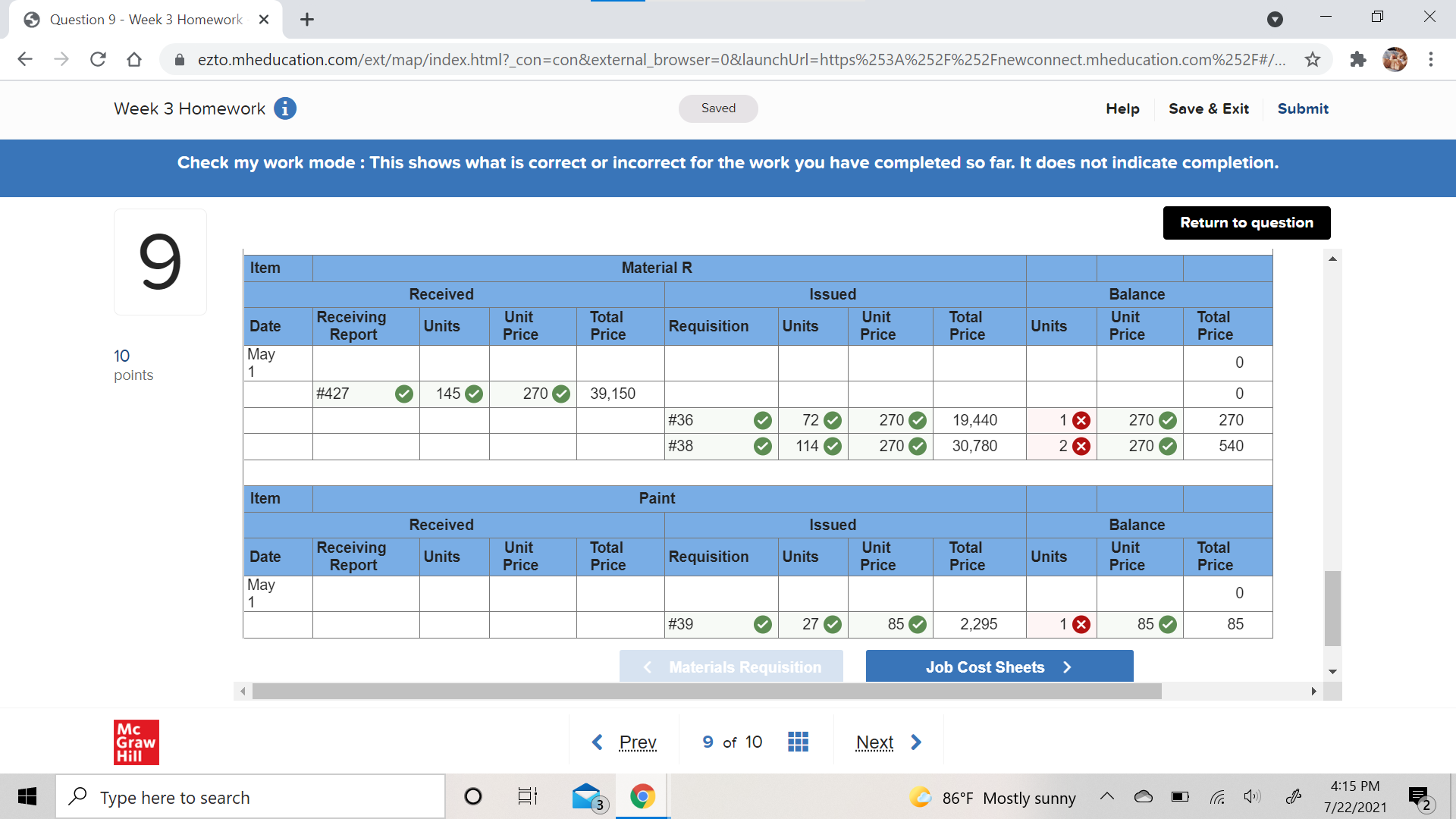Viewport: 1456px width, 819px height.
Task: Open the Chrome browser profile avatar
Action: click(1396, 59)
